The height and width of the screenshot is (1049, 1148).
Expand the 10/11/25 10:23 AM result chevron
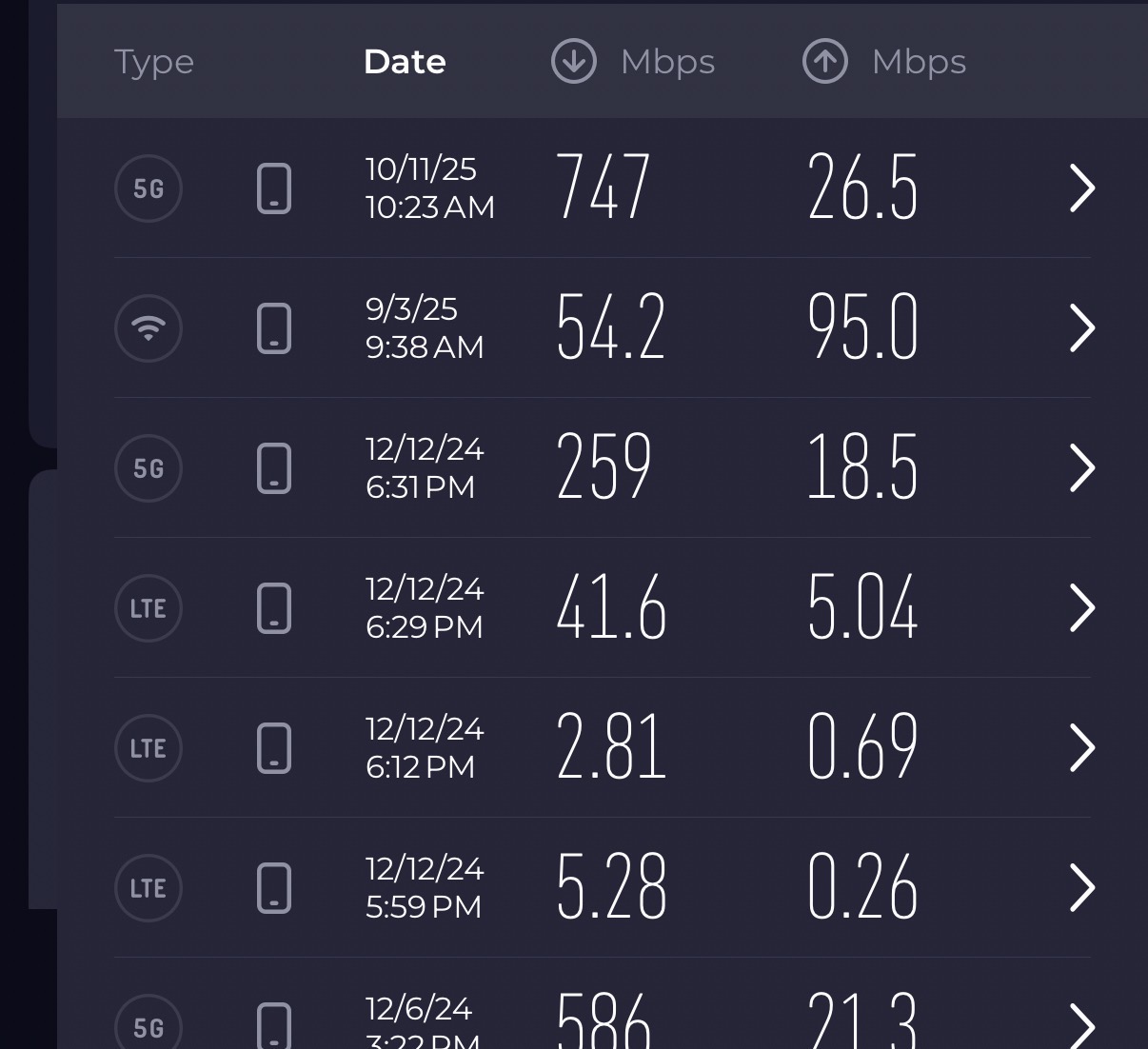1082,188
